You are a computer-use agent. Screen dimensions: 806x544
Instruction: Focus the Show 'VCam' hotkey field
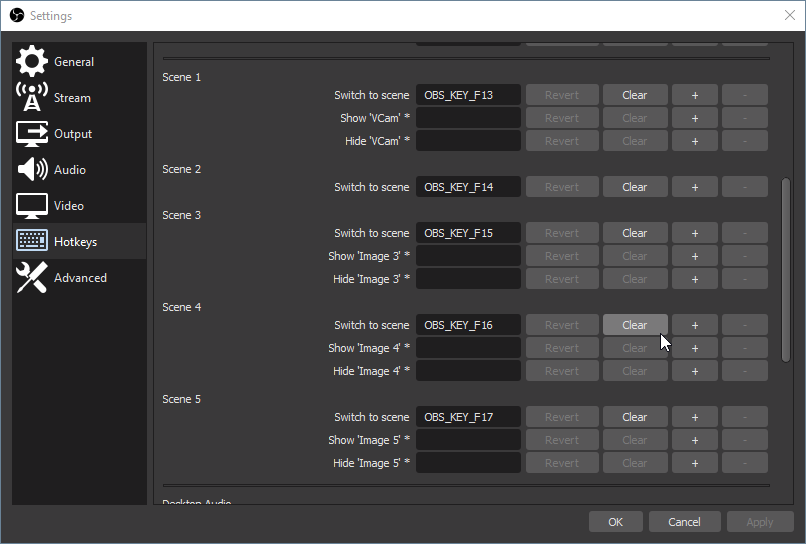pos(468,118)
